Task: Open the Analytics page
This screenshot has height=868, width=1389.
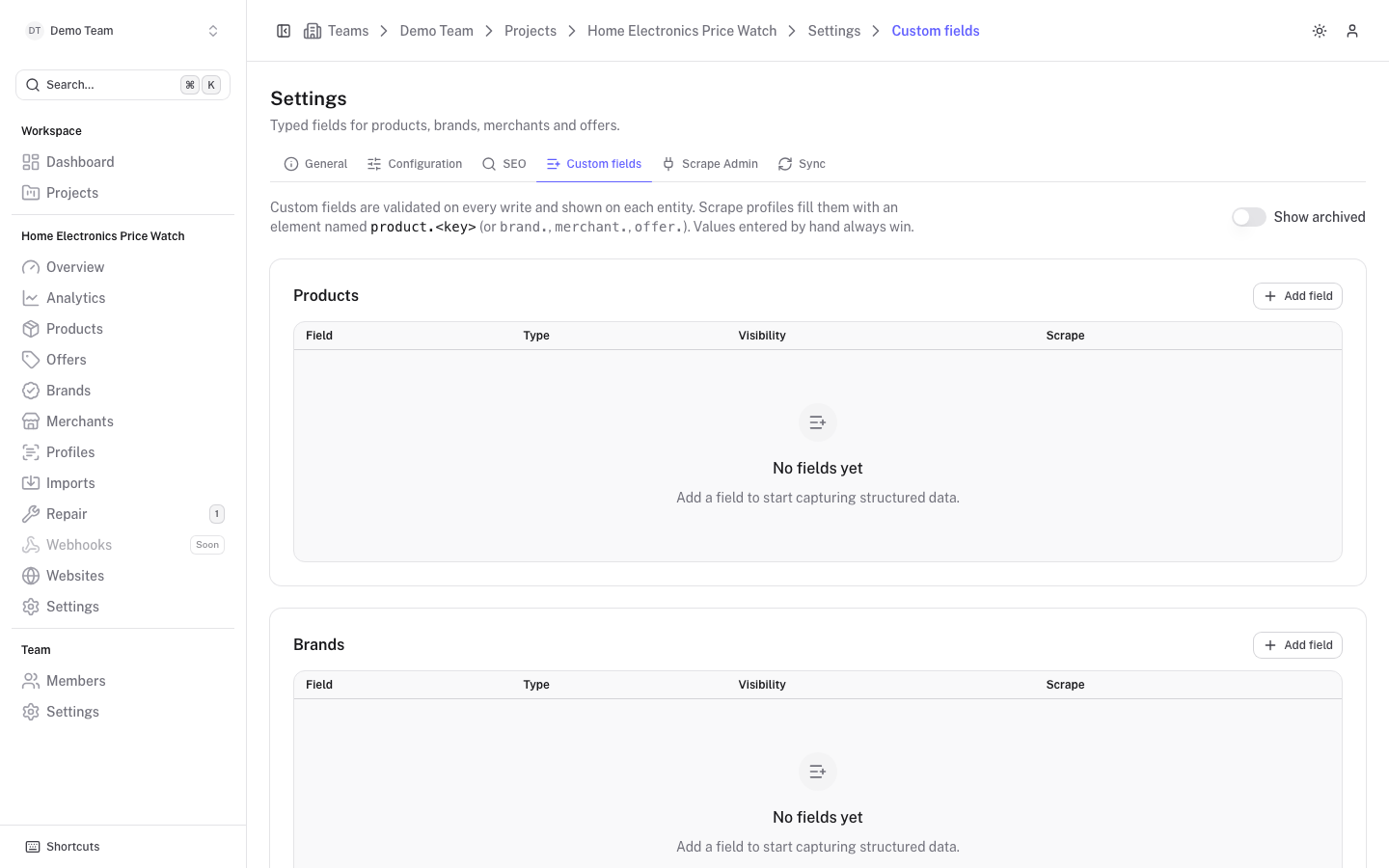Action: [123, 298]
